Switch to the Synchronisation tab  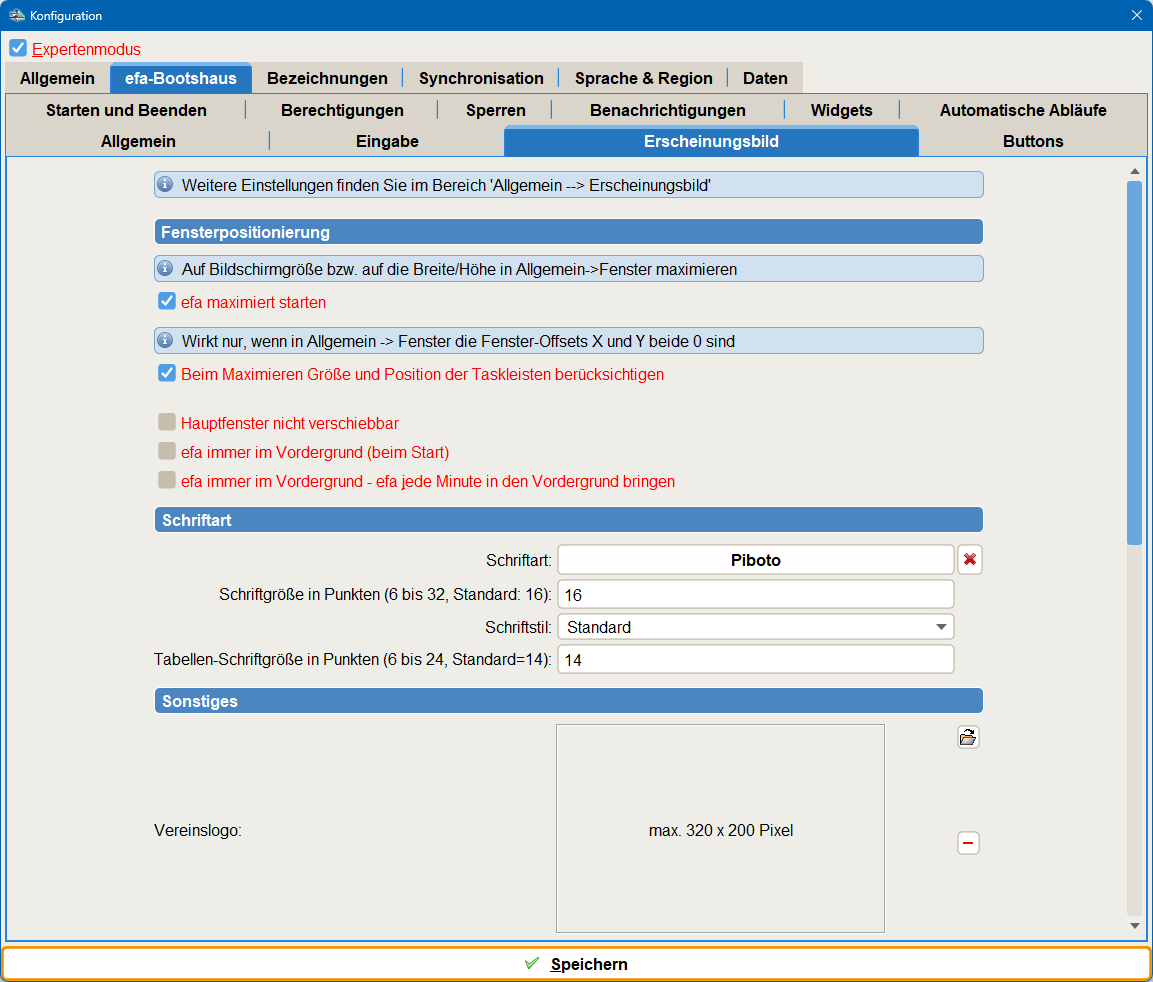(x=481, y=78)
